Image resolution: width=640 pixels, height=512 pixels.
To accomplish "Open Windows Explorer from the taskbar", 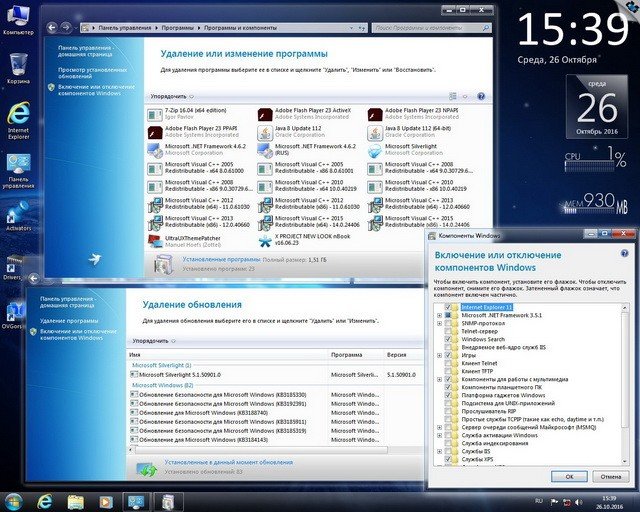I will pyautogui.click(x=76, y=501).
